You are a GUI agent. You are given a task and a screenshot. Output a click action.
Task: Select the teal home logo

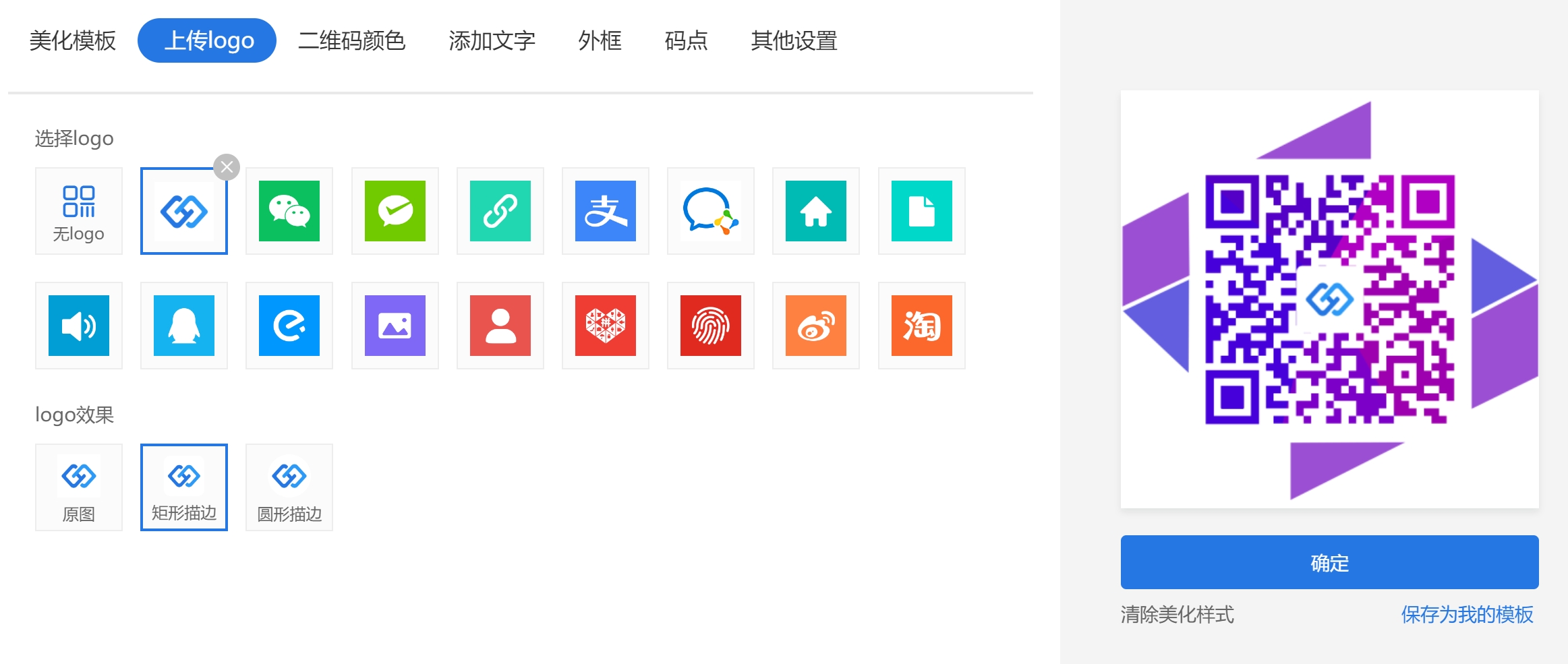pos(815,211)
